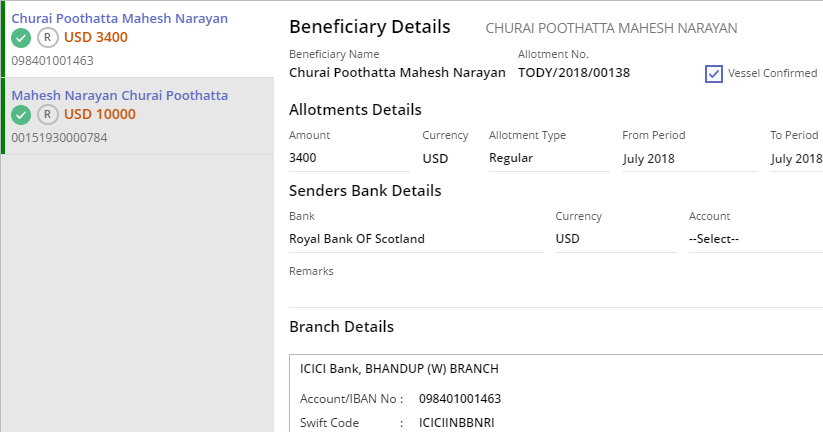This screenshot has width=823, height=432.
Task: Select Churai Poothatta Mahesh Narayan beneficiary entry
Action: click(x=139, y=39)
